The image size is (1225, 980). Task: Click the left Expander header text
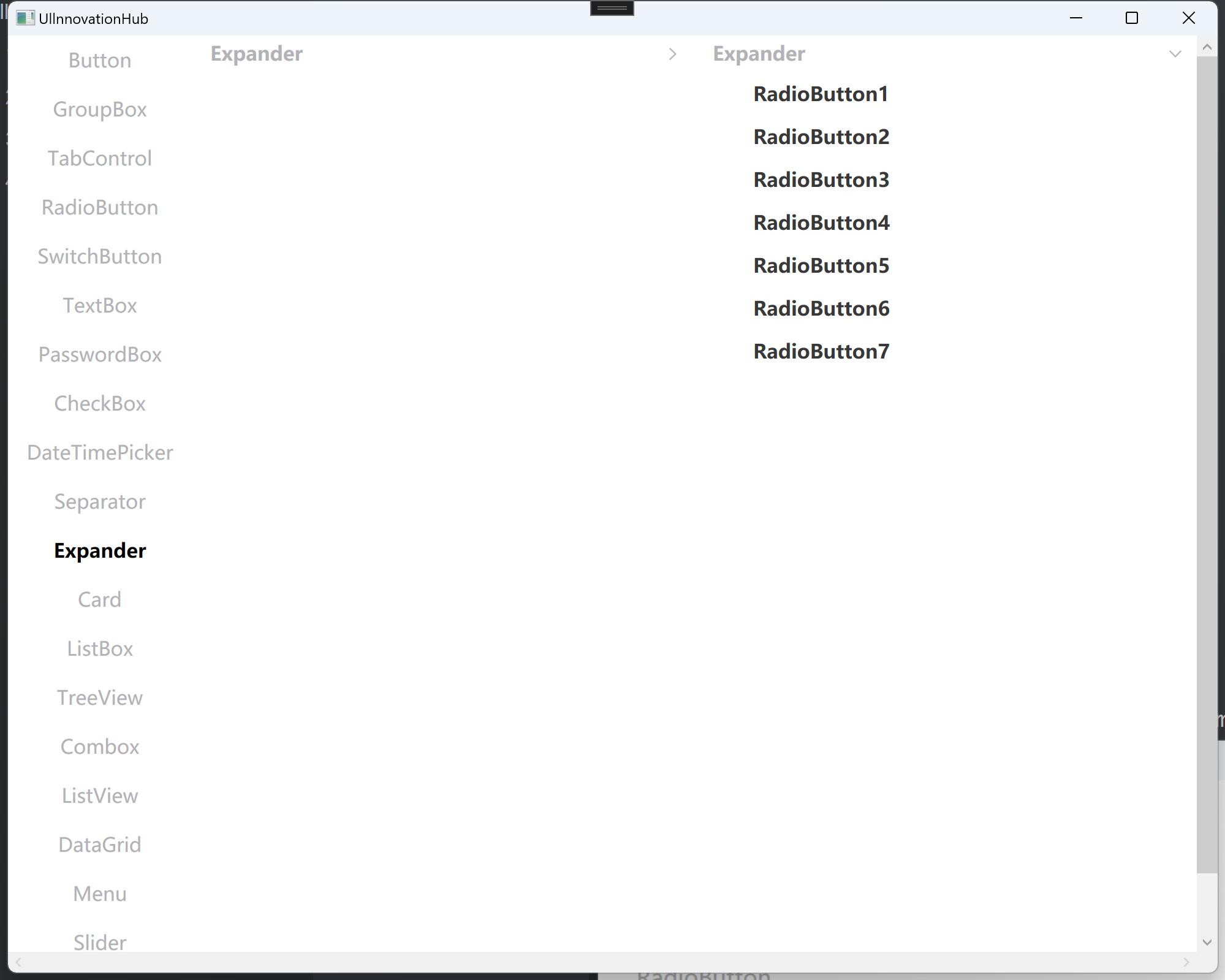pyautogui.click(x=257, y=54)
